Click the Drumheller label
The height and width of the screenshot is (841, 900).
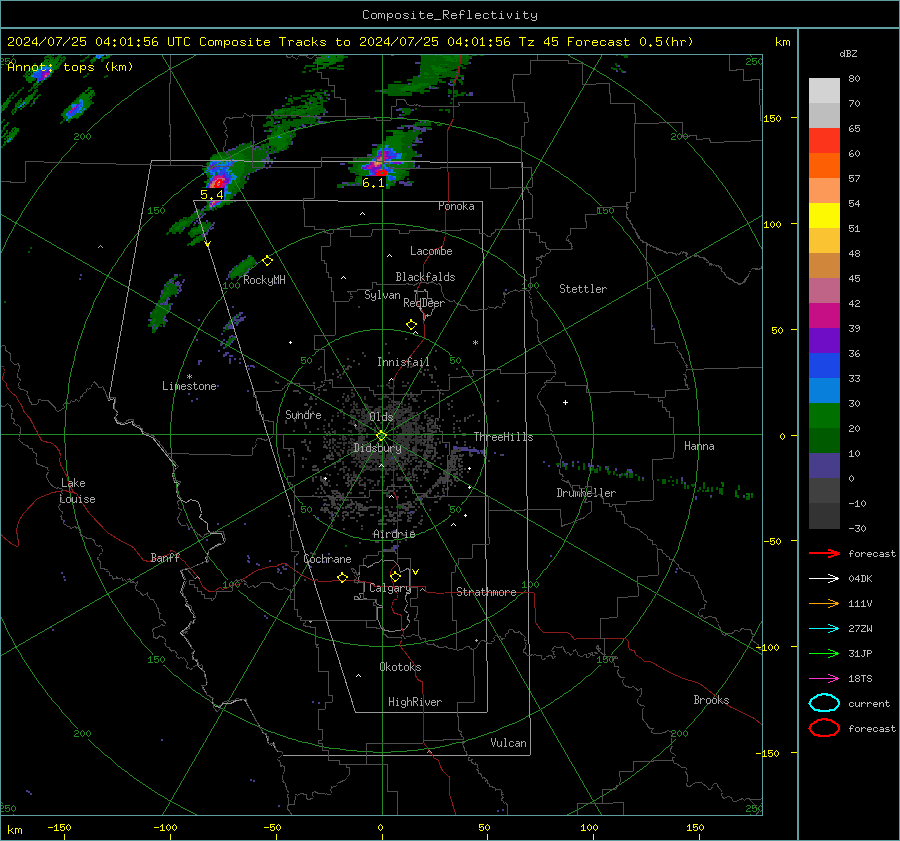[x=586, y=493]
